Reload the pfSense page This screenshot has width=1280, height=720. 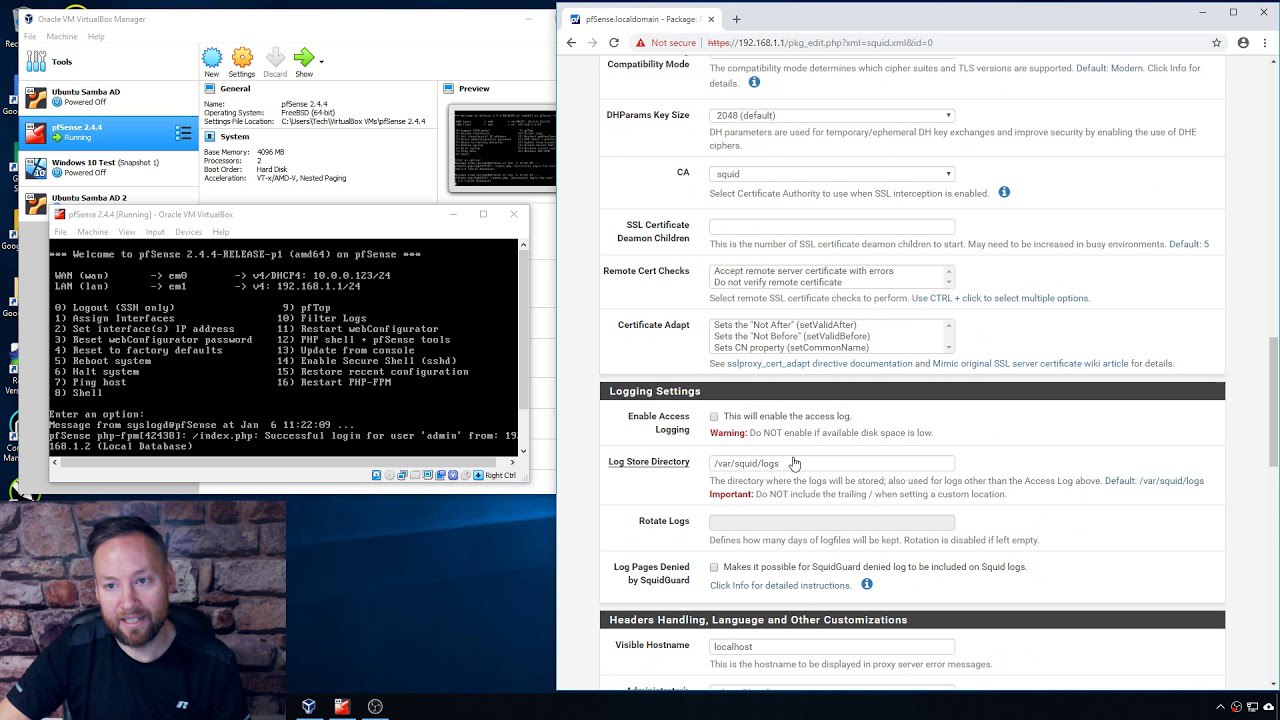[x=613, y=43]
